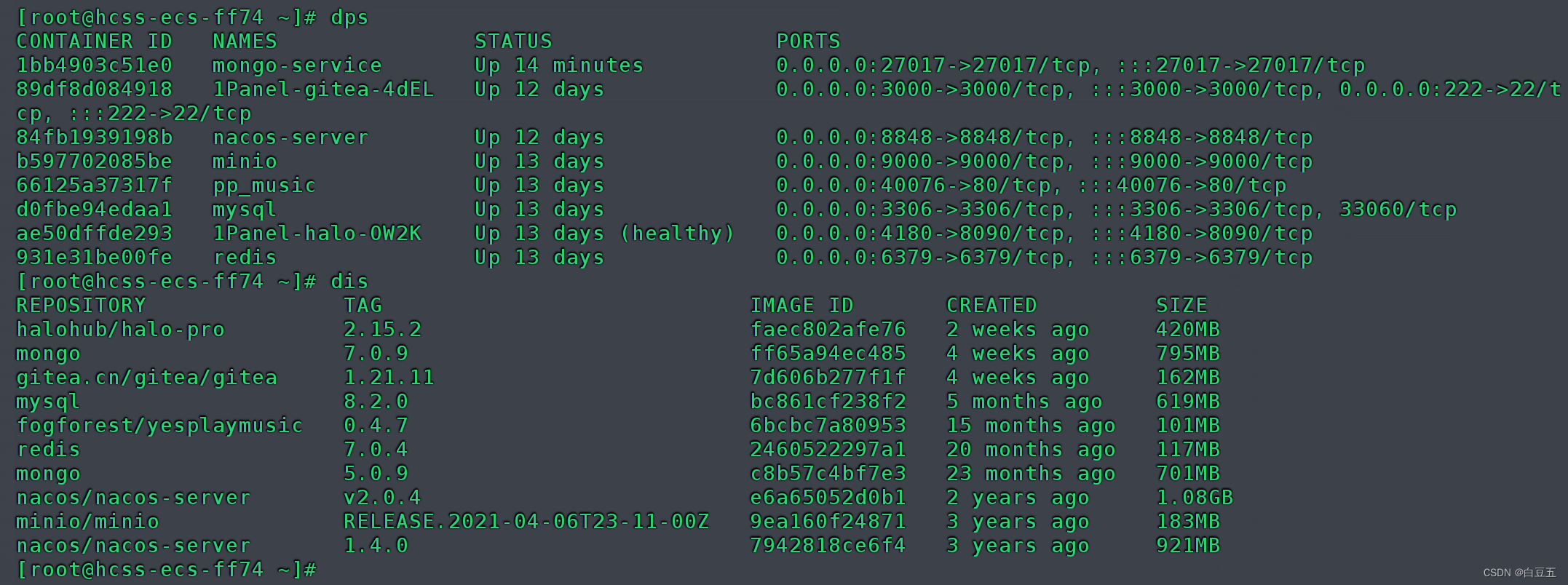Click the 'dis' command text
This screenshot has width=1568, height=585.
349,282
